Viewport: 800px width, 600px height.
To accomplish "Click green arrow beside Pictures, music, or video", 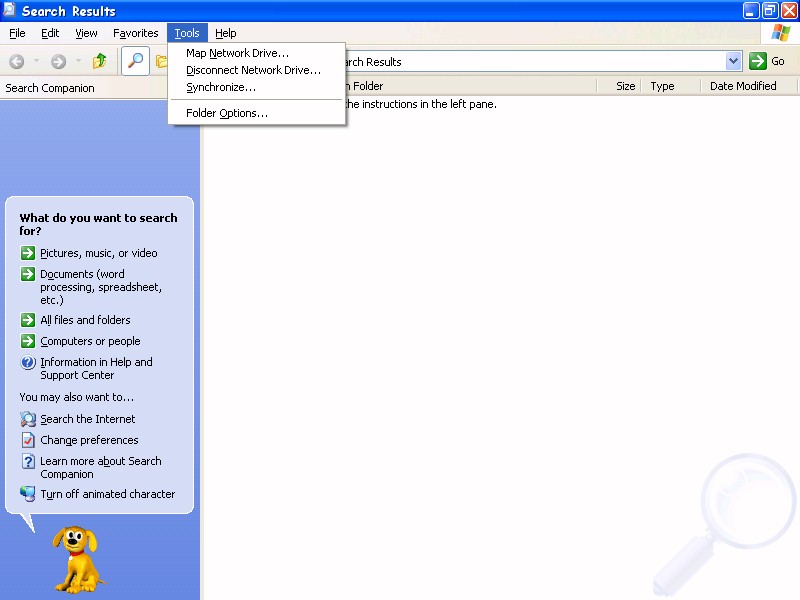I will (x=28, y=253).
